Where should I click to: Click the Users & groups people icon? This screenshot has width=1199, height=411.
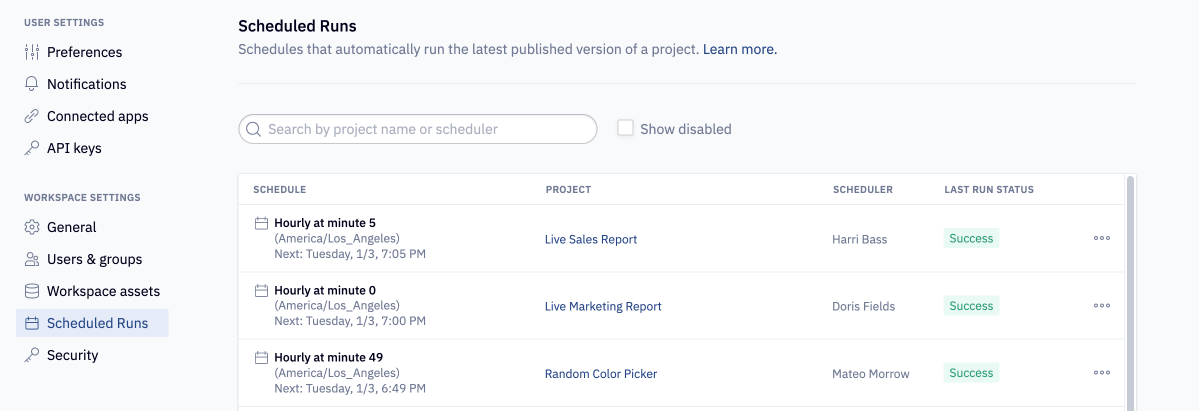click(31, 259)
